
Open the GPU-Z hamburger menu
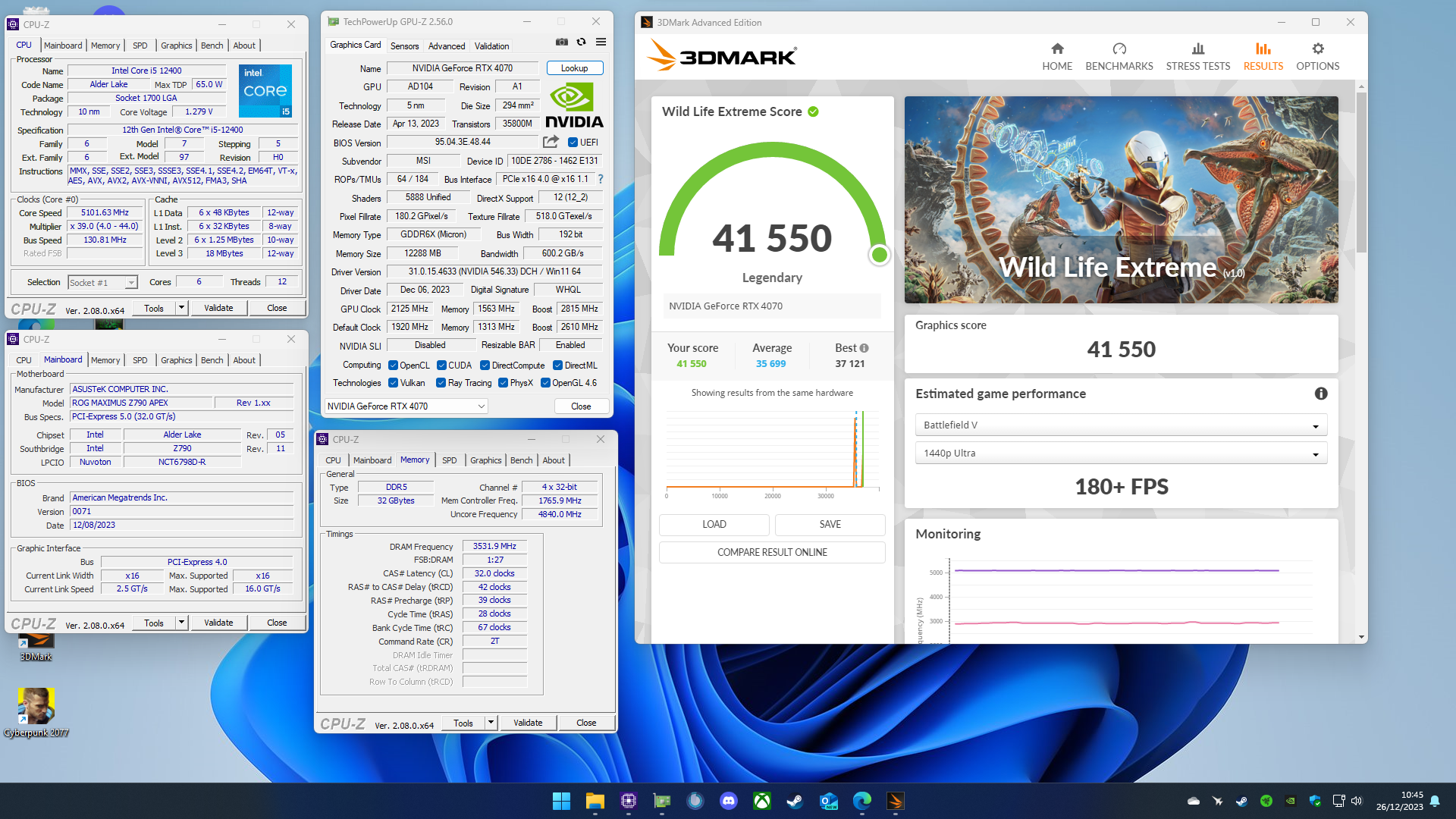(x=601, y=42)
